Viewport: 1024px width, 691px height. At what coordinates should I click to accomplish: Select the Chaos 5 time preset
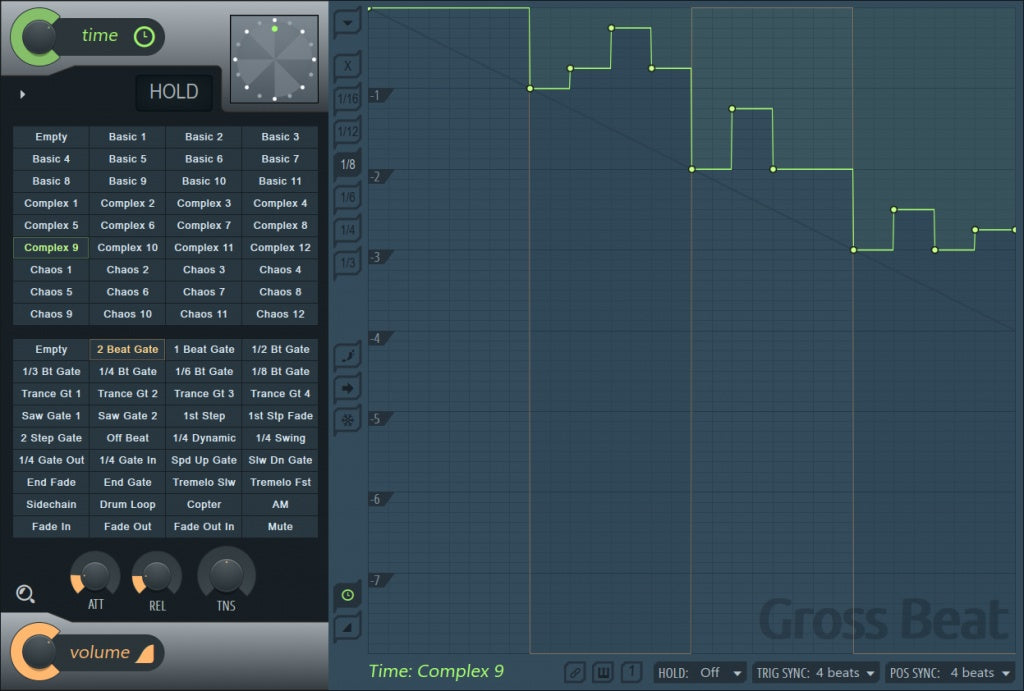(x=51, y=292)
